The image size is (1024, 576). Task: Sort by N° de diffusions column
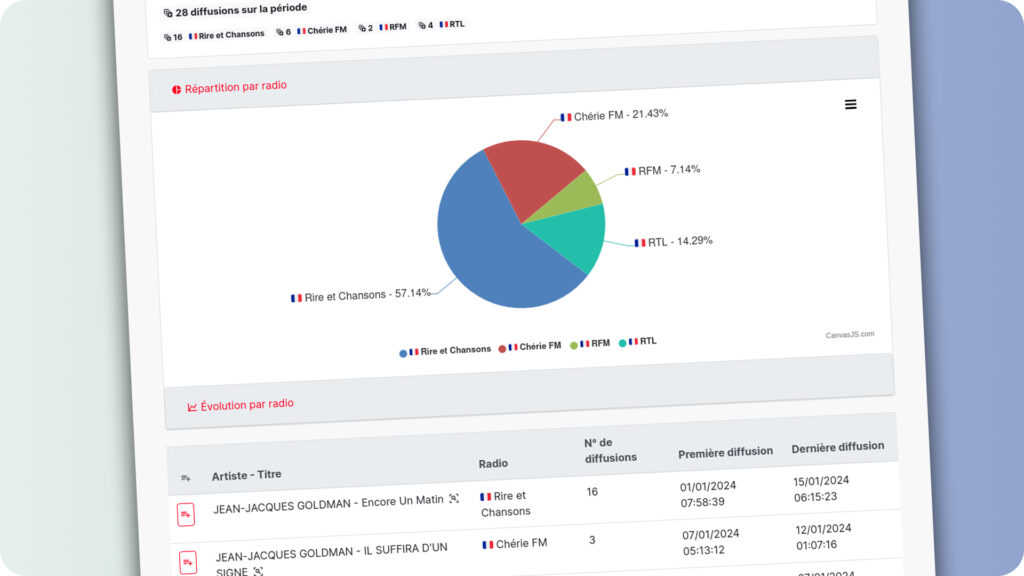click(x=610, y=451)
